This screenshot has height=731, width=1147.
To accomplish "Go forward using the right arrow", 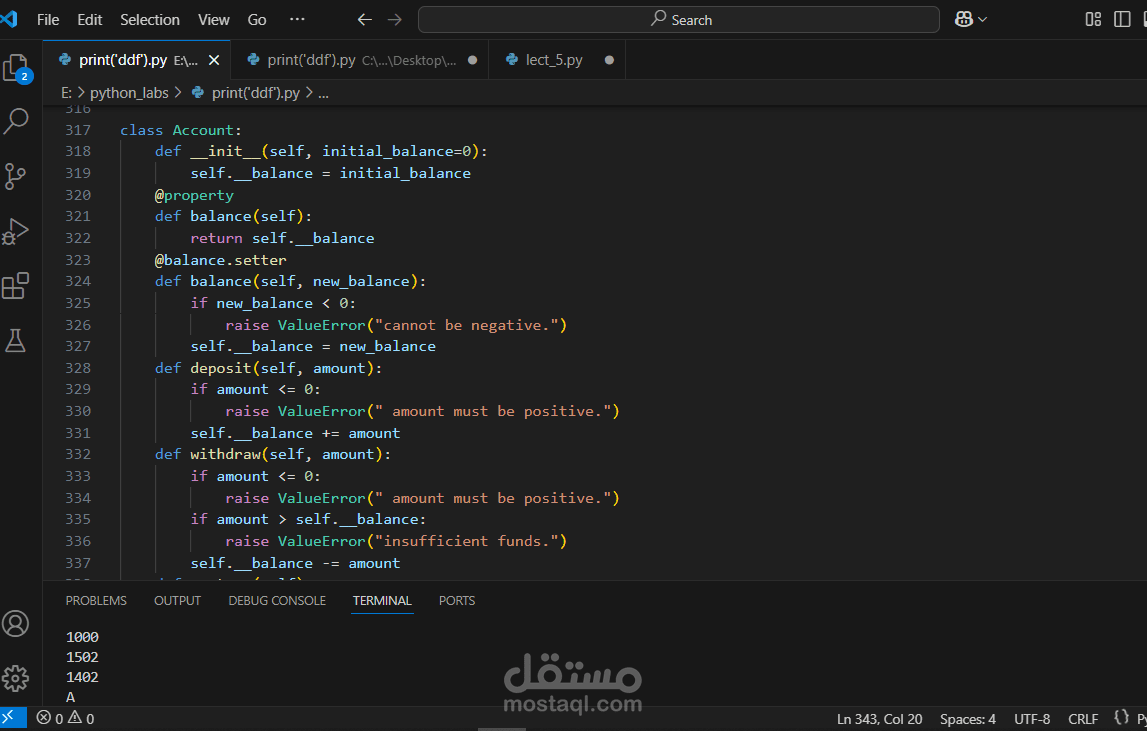I will (x=395, y=20).
